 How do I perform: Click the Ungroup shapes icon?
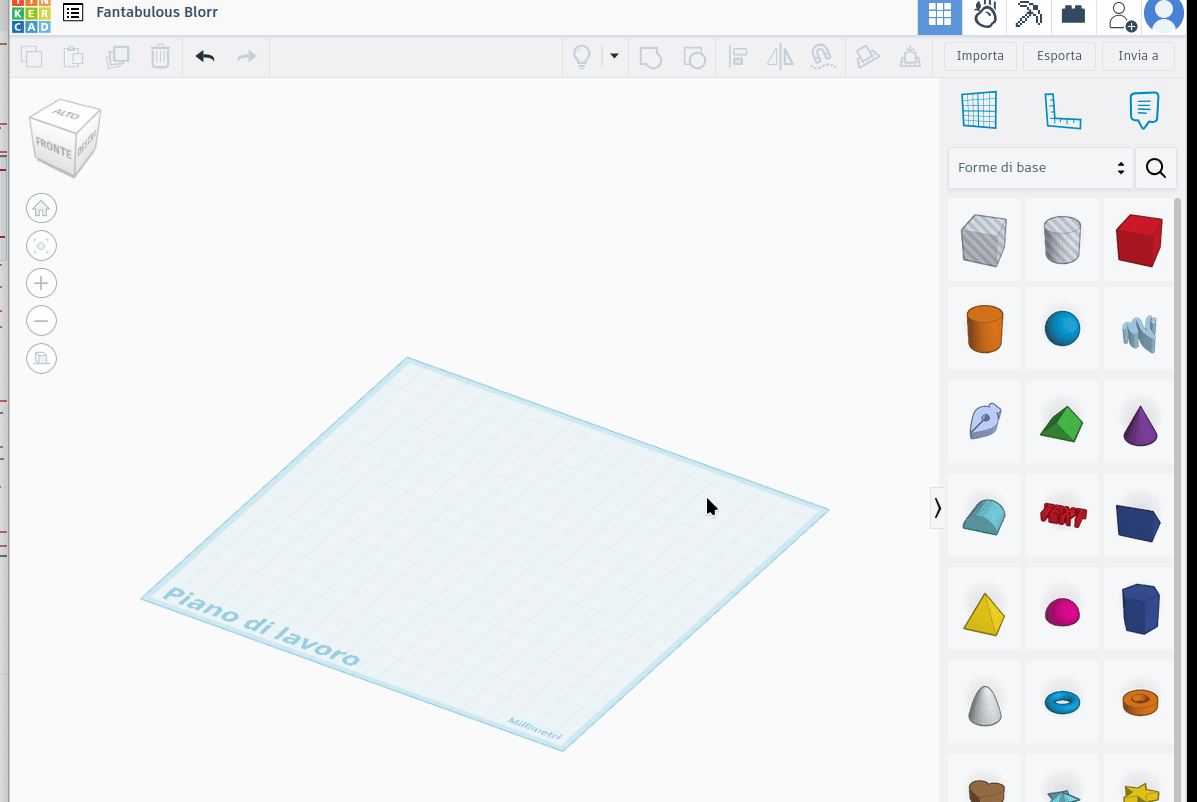694,57
